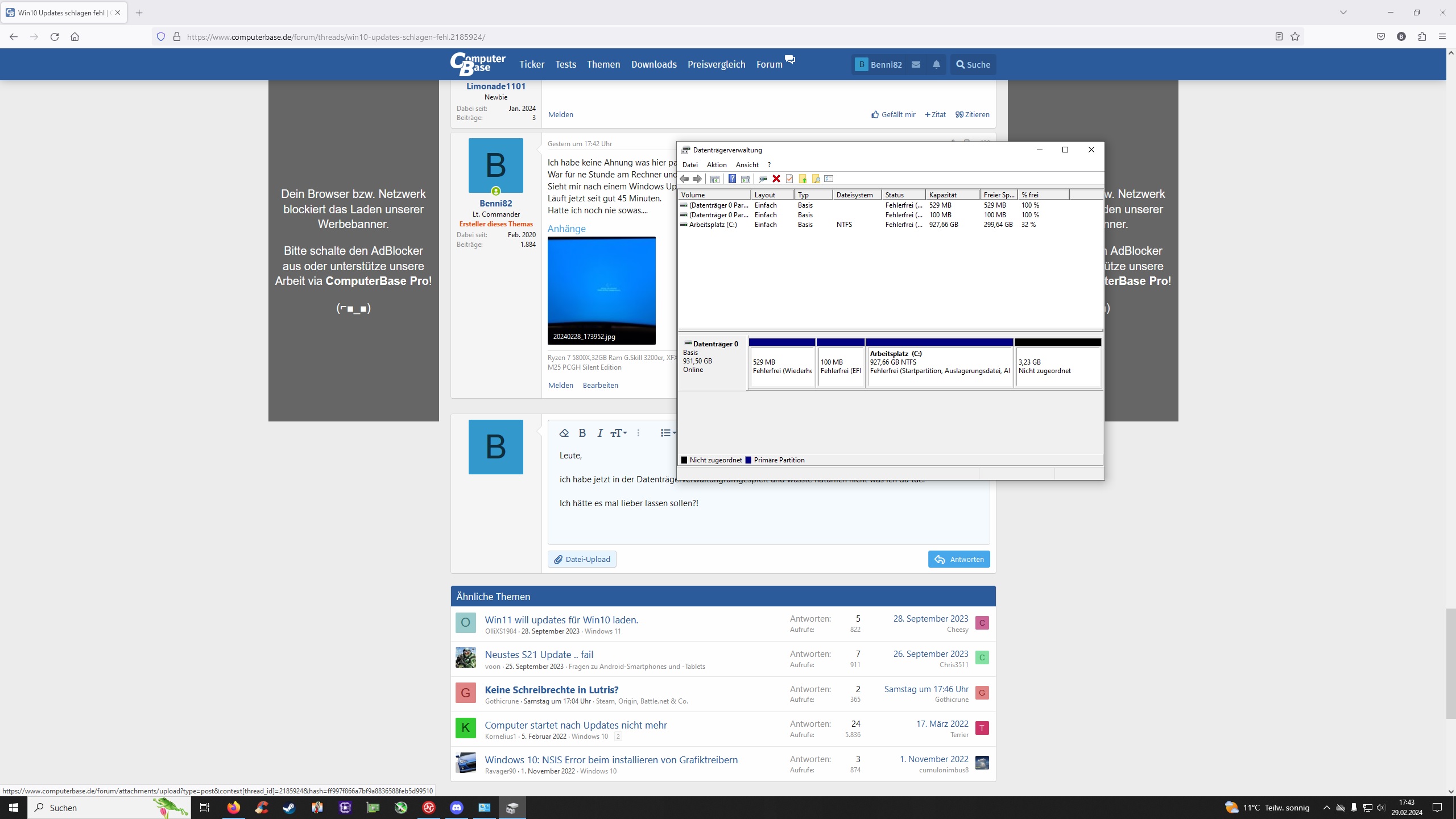
Task: Open the Aktion menu in Datenträgerverwaltung
Action: 716,165
